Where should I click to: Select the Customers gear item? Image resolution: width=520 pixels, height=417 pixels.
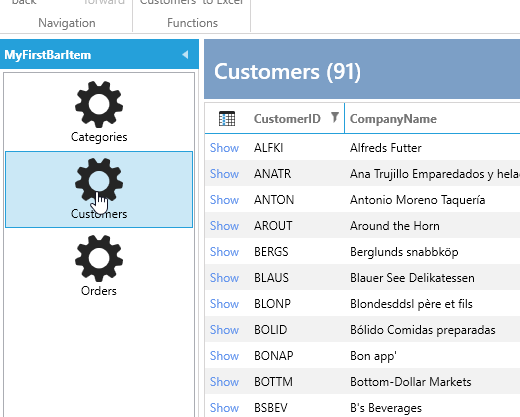(x=99, y=189)
